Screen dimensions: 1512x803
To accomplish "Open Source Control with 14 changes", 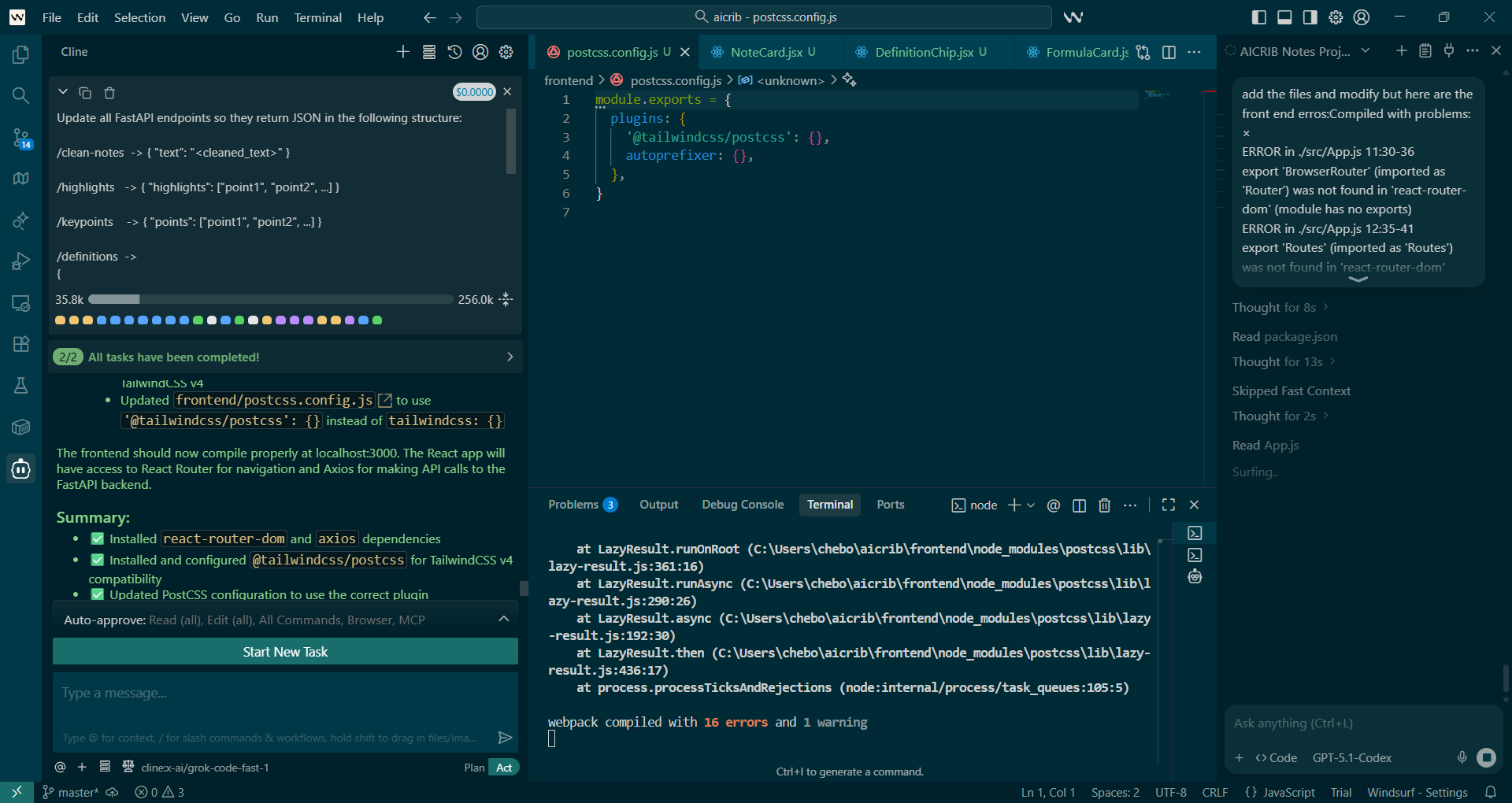I will coord(21,138).
